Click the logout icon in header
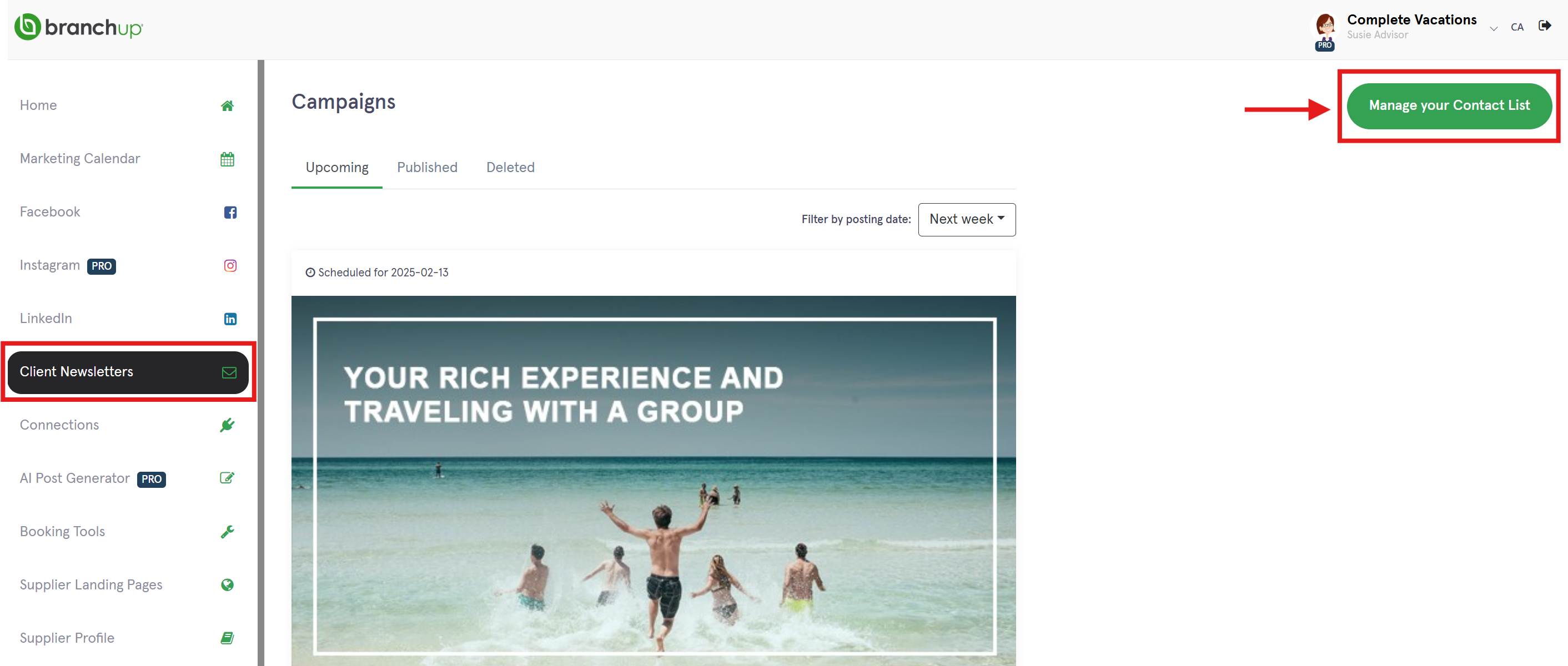1568x666 pixels. pyautogui.click(x=1544, y=26)
